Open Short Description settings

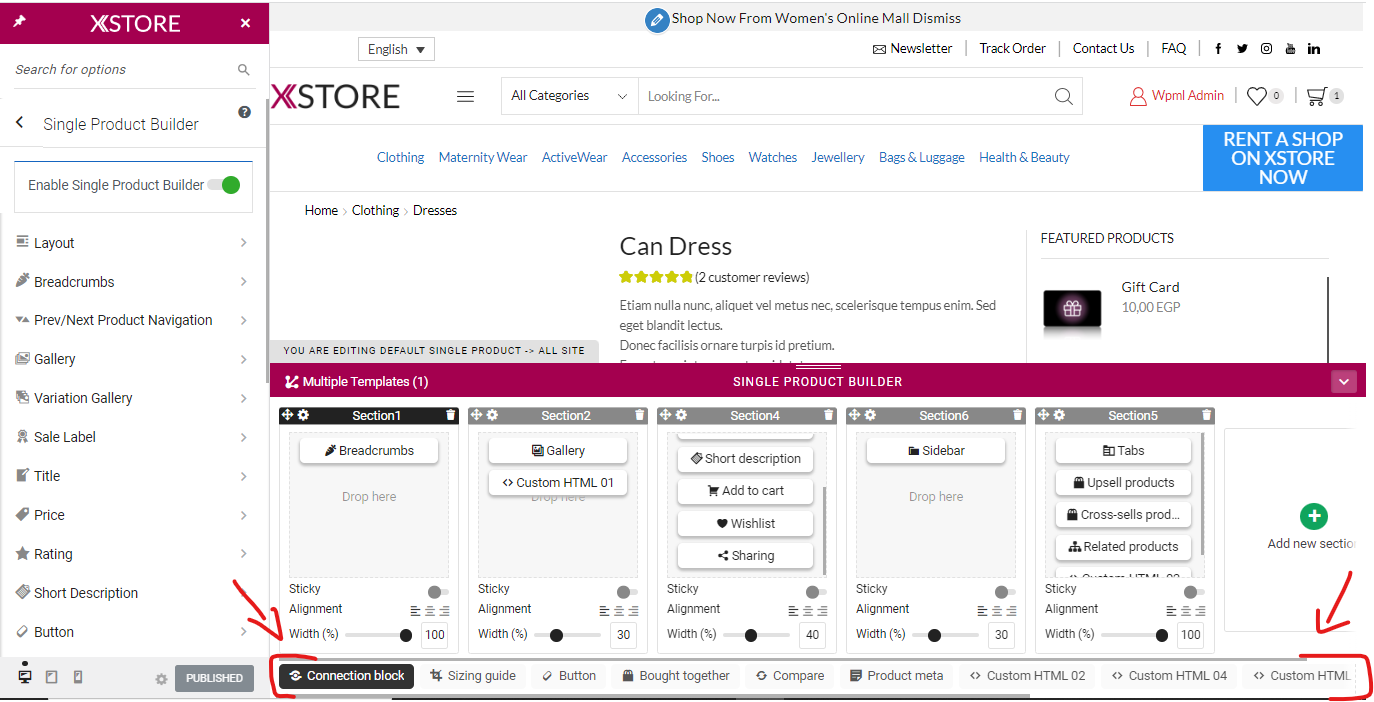[133, 593]
